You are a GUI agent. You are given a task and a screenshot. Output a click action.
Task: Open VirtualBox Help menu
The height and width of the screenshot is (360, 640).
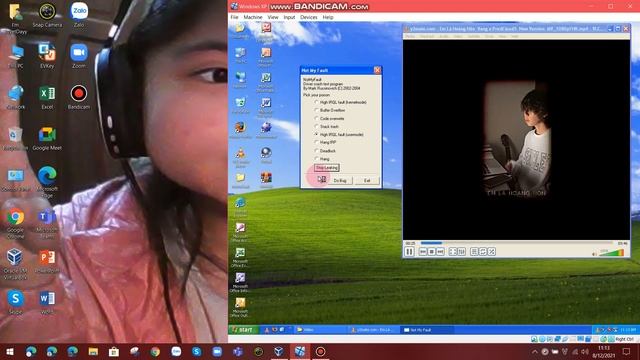[x=328, y=17]
